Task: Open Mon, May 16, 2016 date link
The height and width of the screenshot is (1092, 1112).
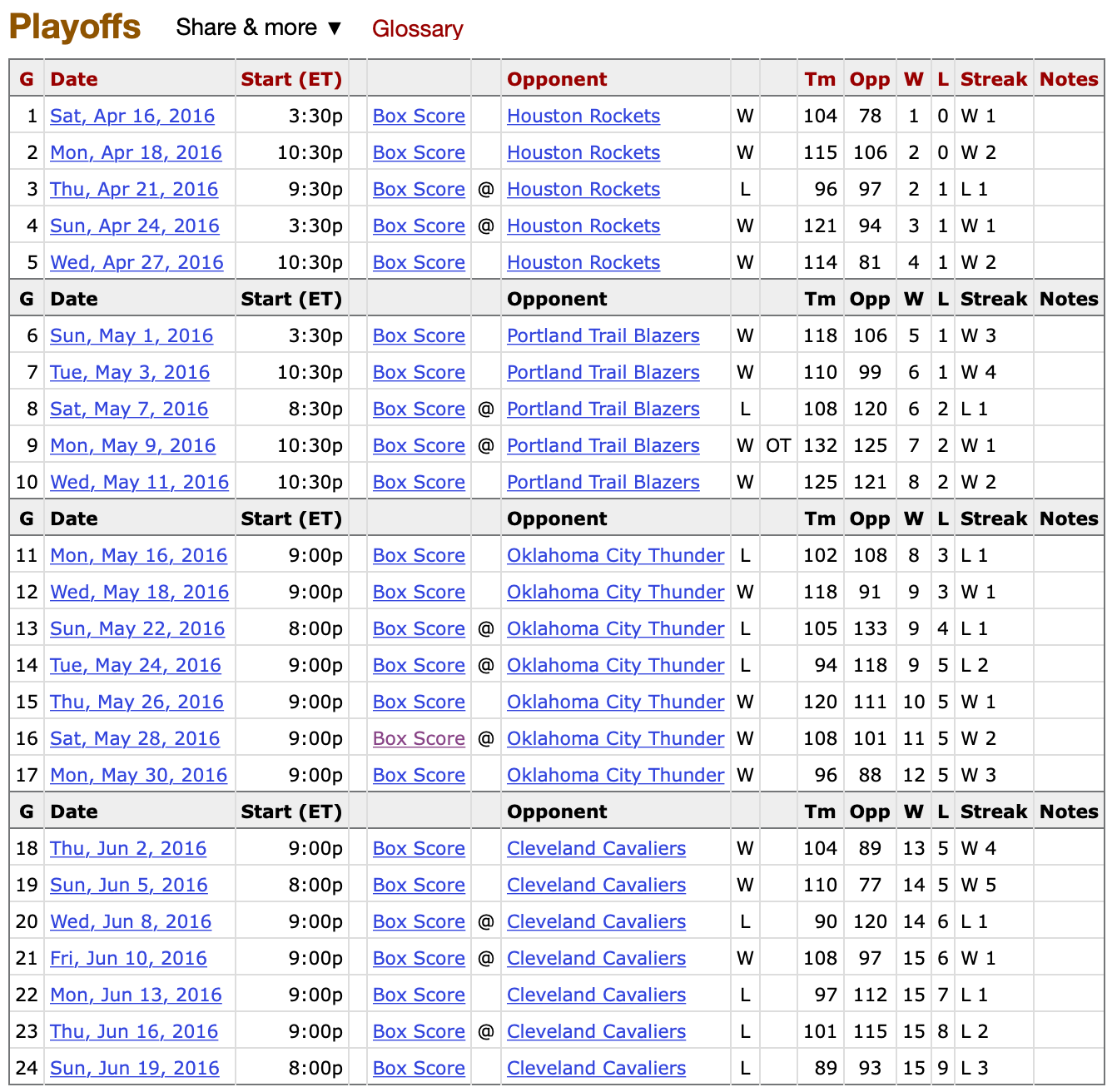Action: [x=138, y=555]
